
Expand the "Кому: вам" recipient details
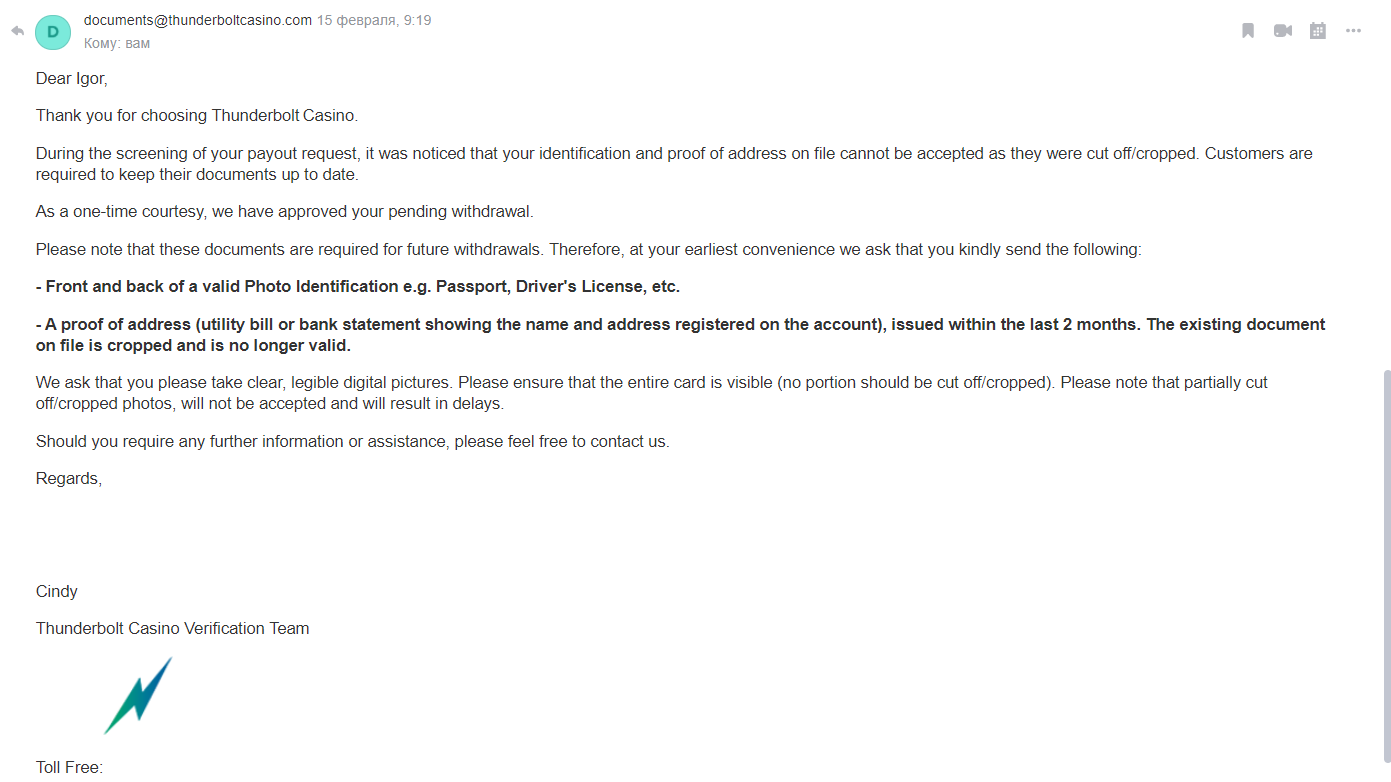click(117, 44)
